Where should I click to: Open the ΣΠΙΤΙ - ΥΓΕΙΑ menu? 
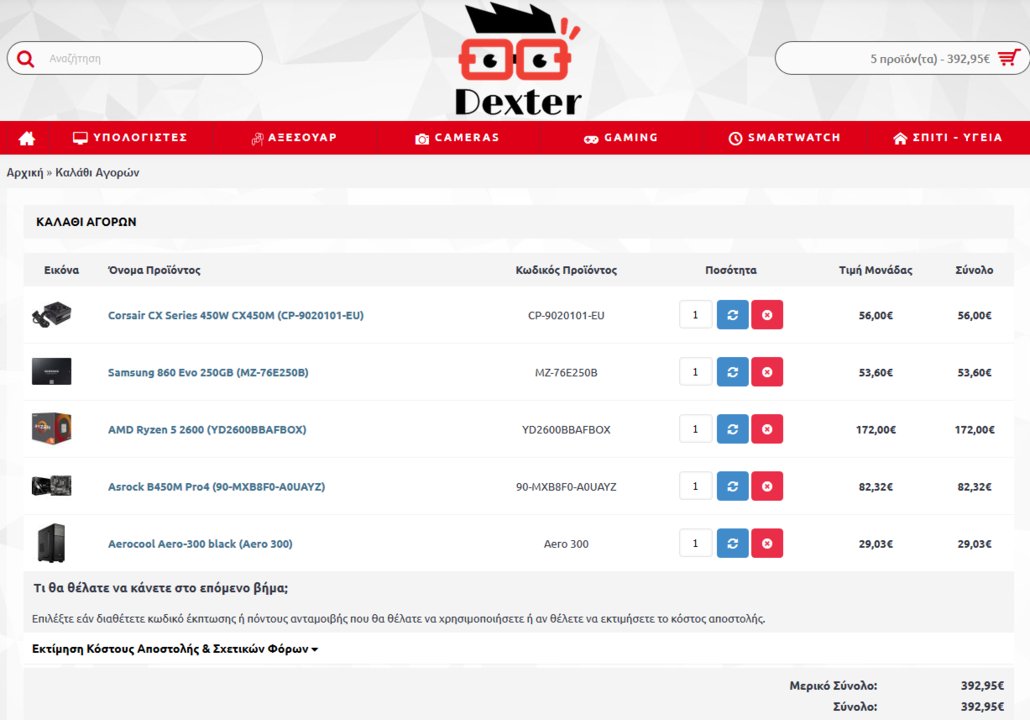(948, 137)
